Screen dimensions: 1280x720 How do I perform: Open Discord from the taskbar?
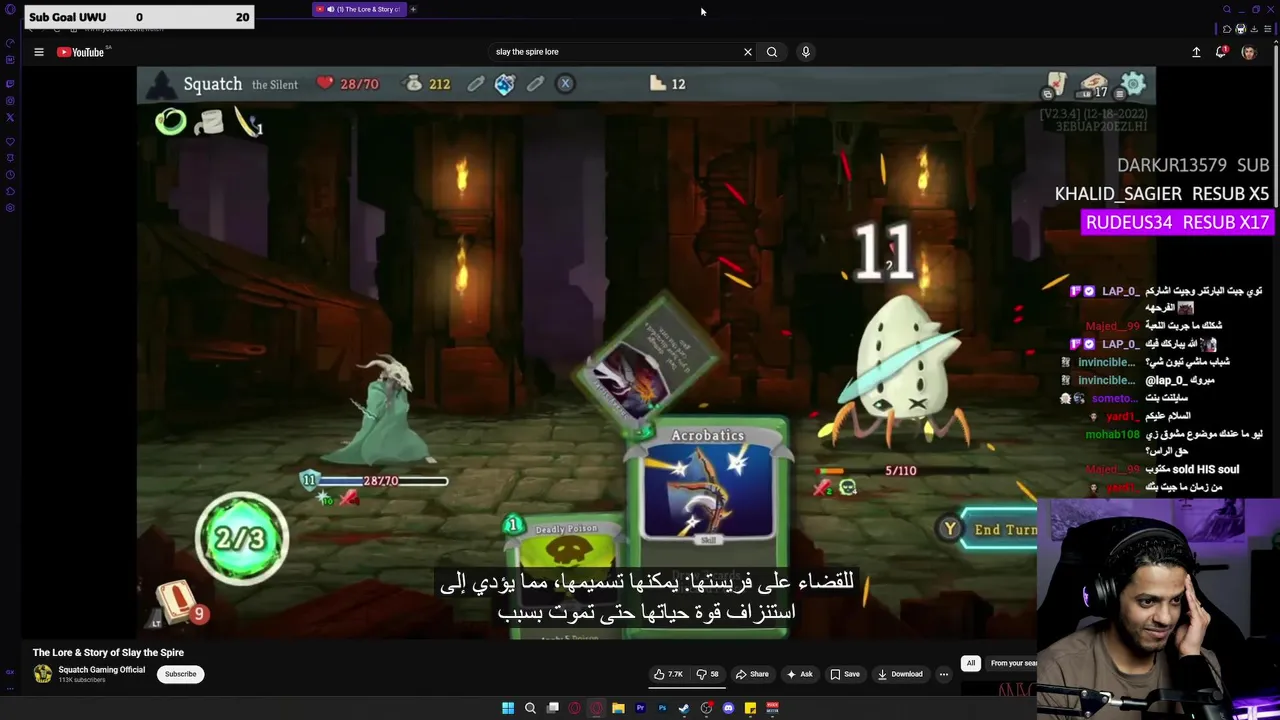pos(728,708)
